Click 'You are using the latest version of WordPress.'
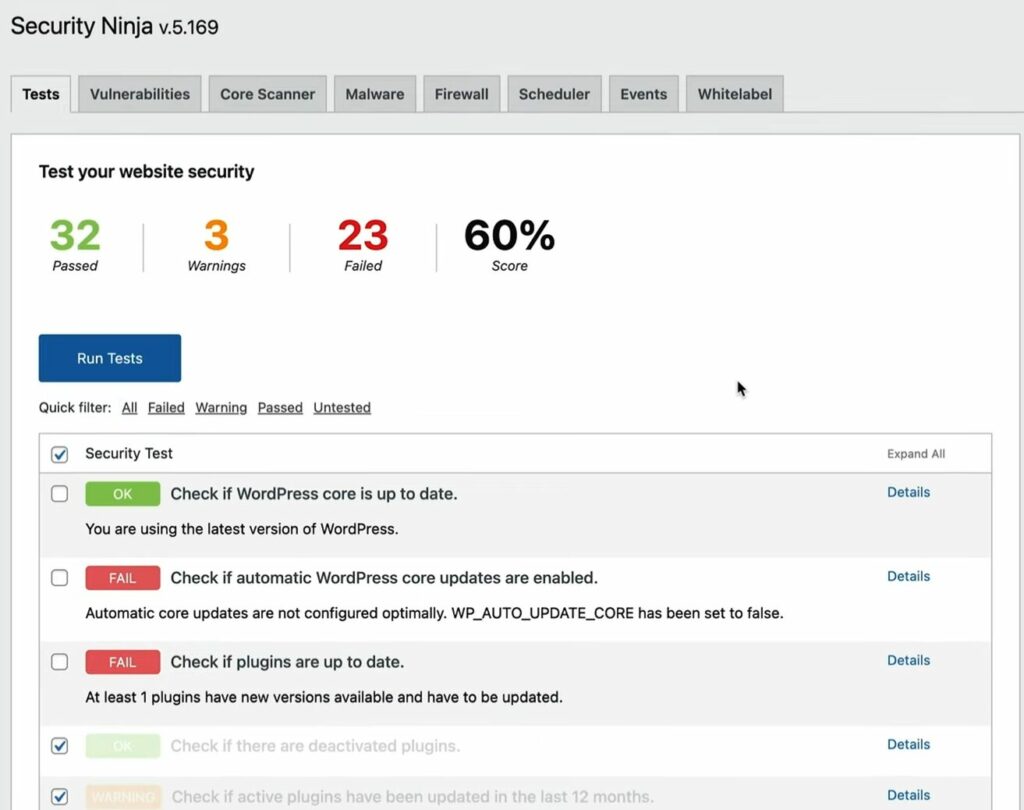This screenshot has width=1024, height=810. coord(242,529)
